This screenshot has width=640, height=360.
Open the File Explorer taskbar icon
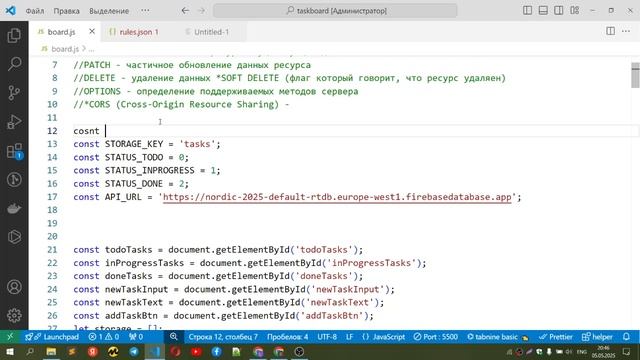[x=51, y=351]
